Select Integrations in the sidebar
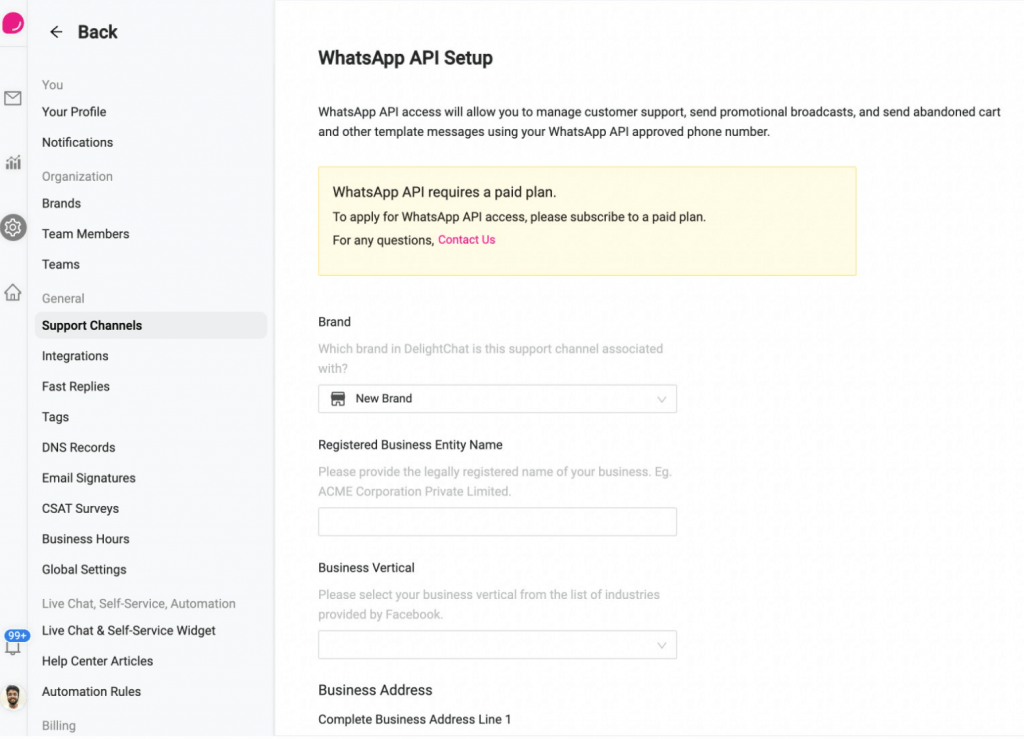 75,356
